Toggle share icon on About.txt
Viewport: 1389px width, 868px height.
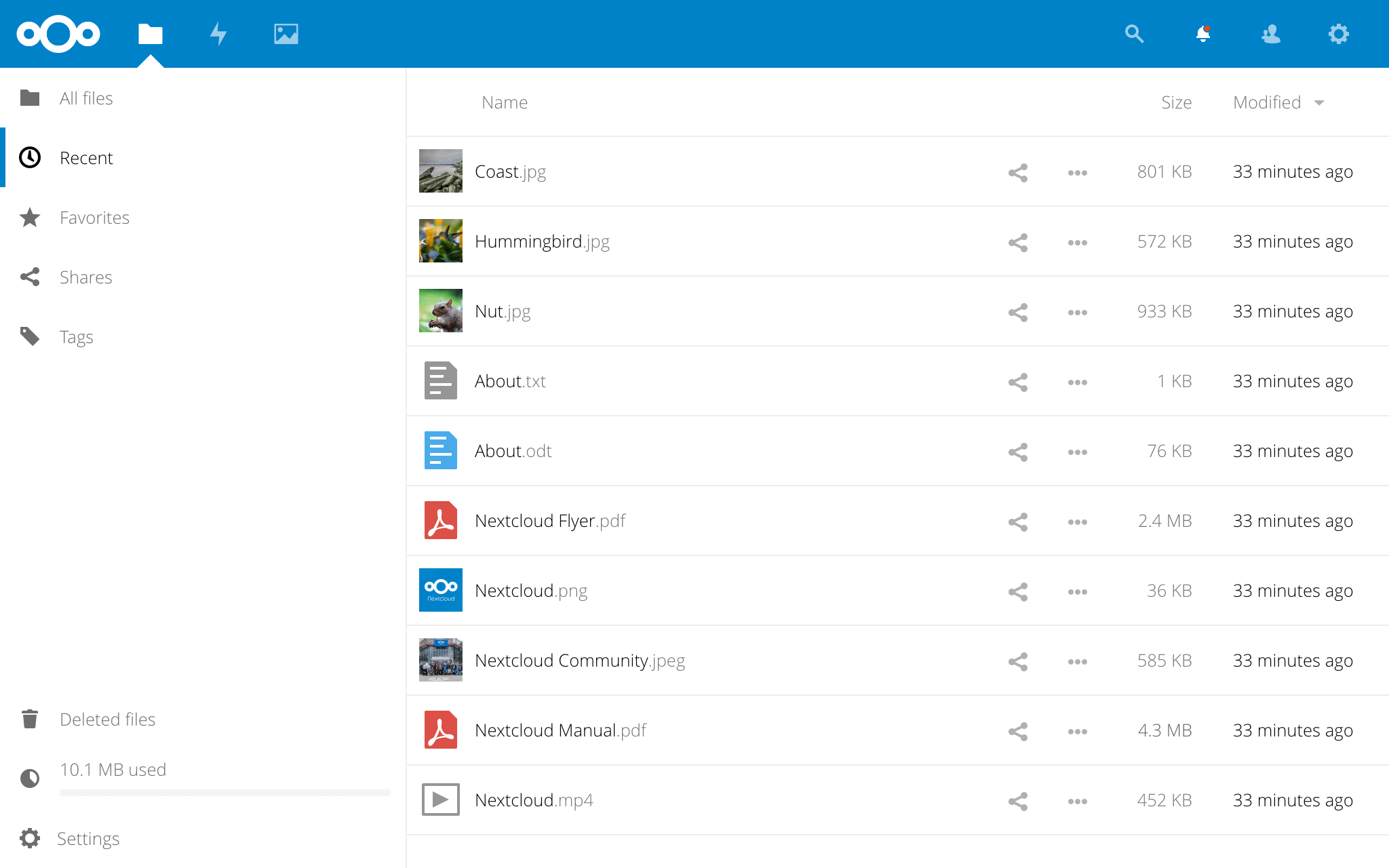(x=1017, y=380)
